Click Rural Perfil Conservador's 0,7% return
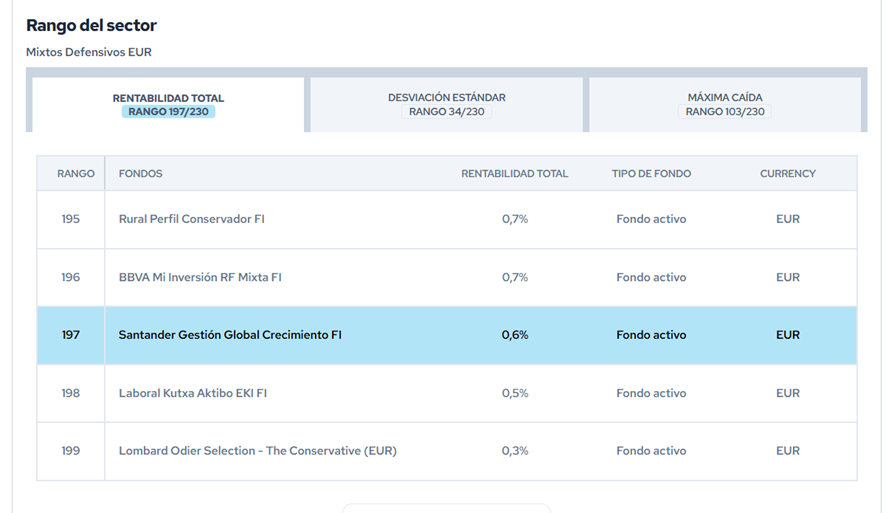 (x=515, y=219)
